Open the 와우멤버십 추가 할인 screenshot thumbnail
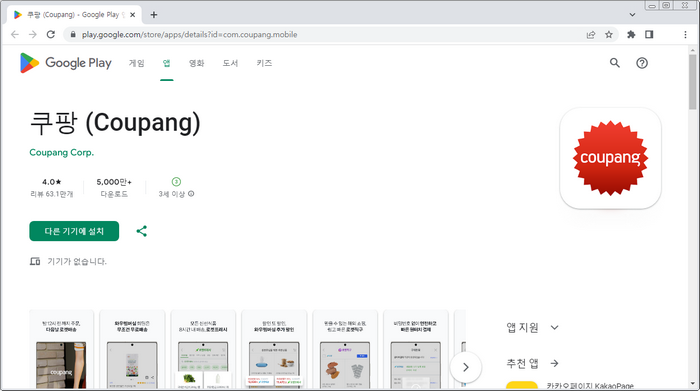Image resolution: width=700 pixels, height=391 pixels. point(274,349)
